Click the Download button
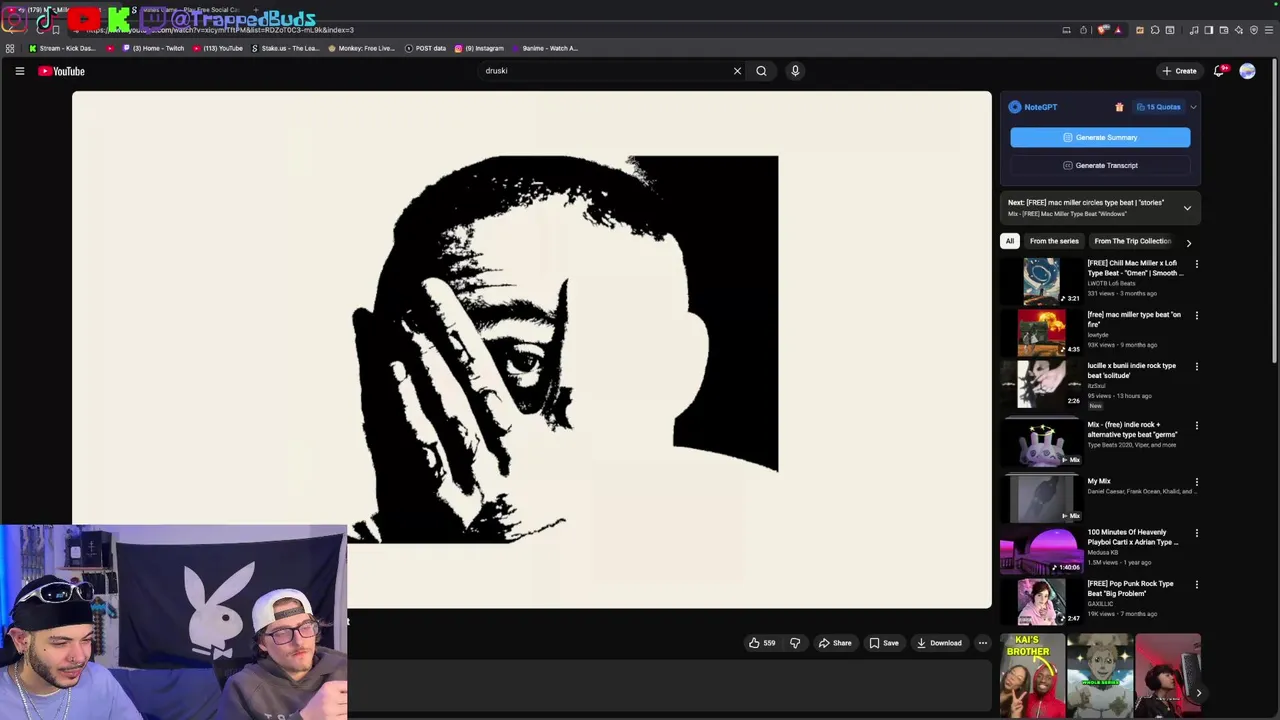Screen dimensions: 1280x720 (939, 643)
